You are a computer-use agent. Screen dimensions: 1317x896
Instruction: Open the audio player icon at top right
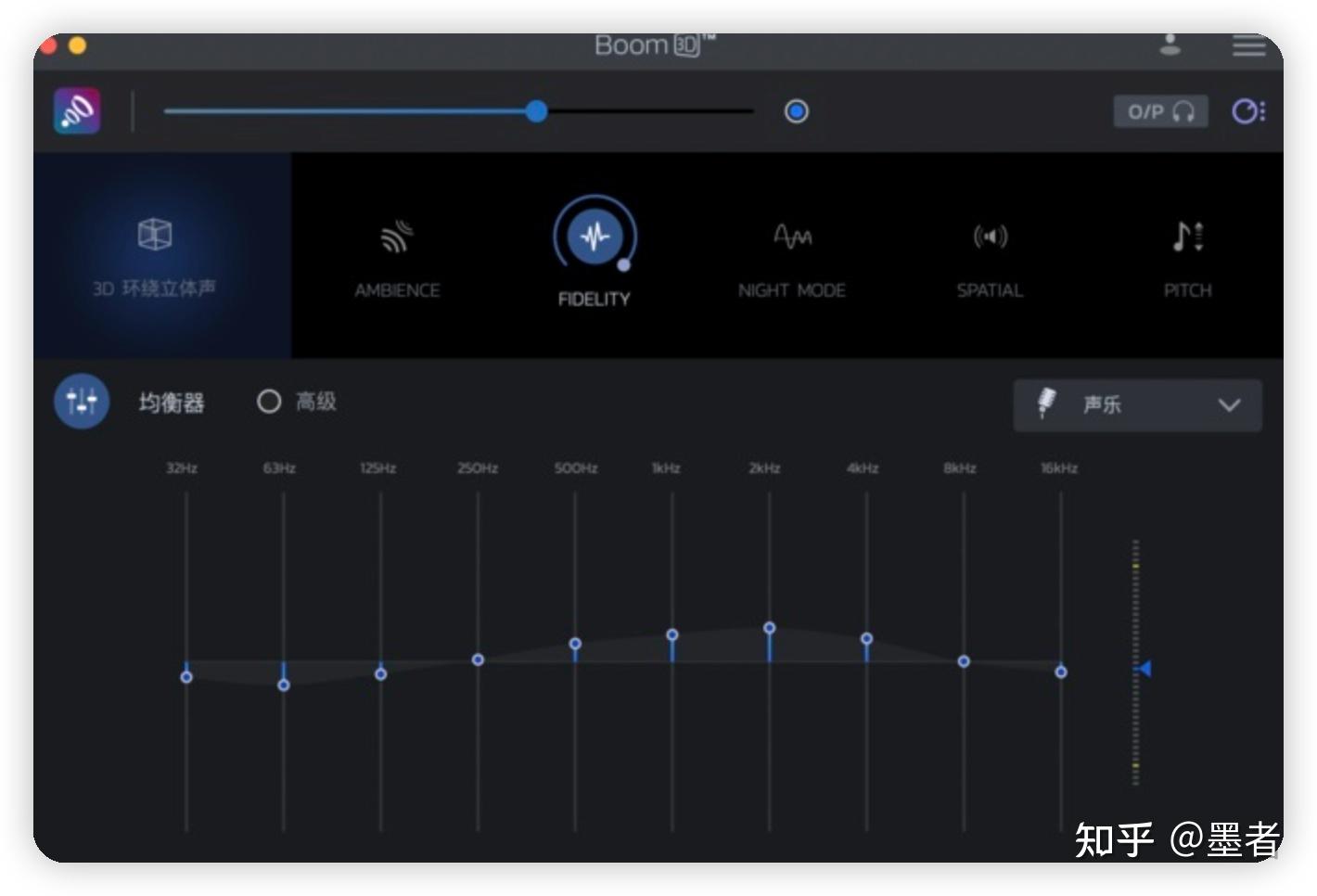click(x=1247, y=111)
